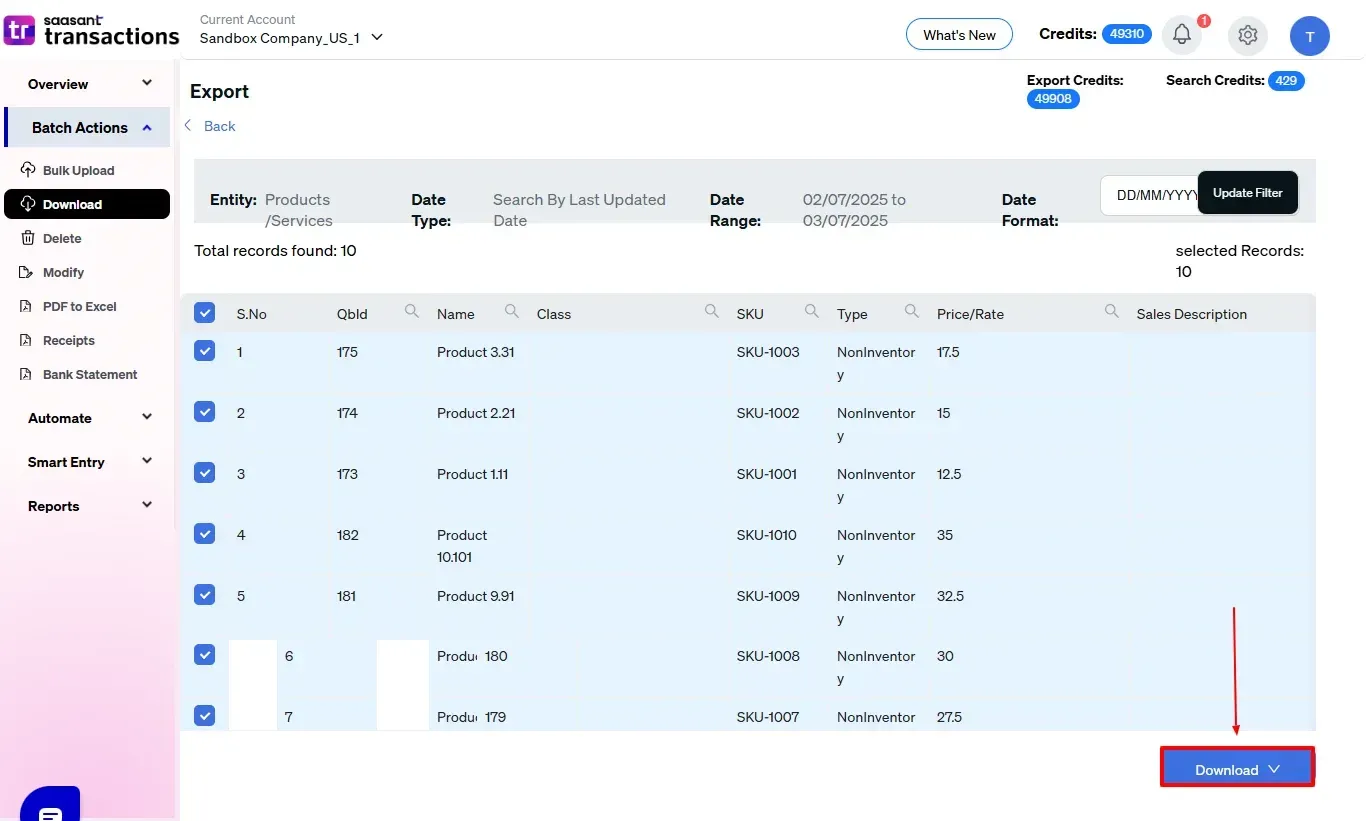Toggle the select-all checkbox in table header
This screenshot has width=1366, height=821.
[205, 313]
